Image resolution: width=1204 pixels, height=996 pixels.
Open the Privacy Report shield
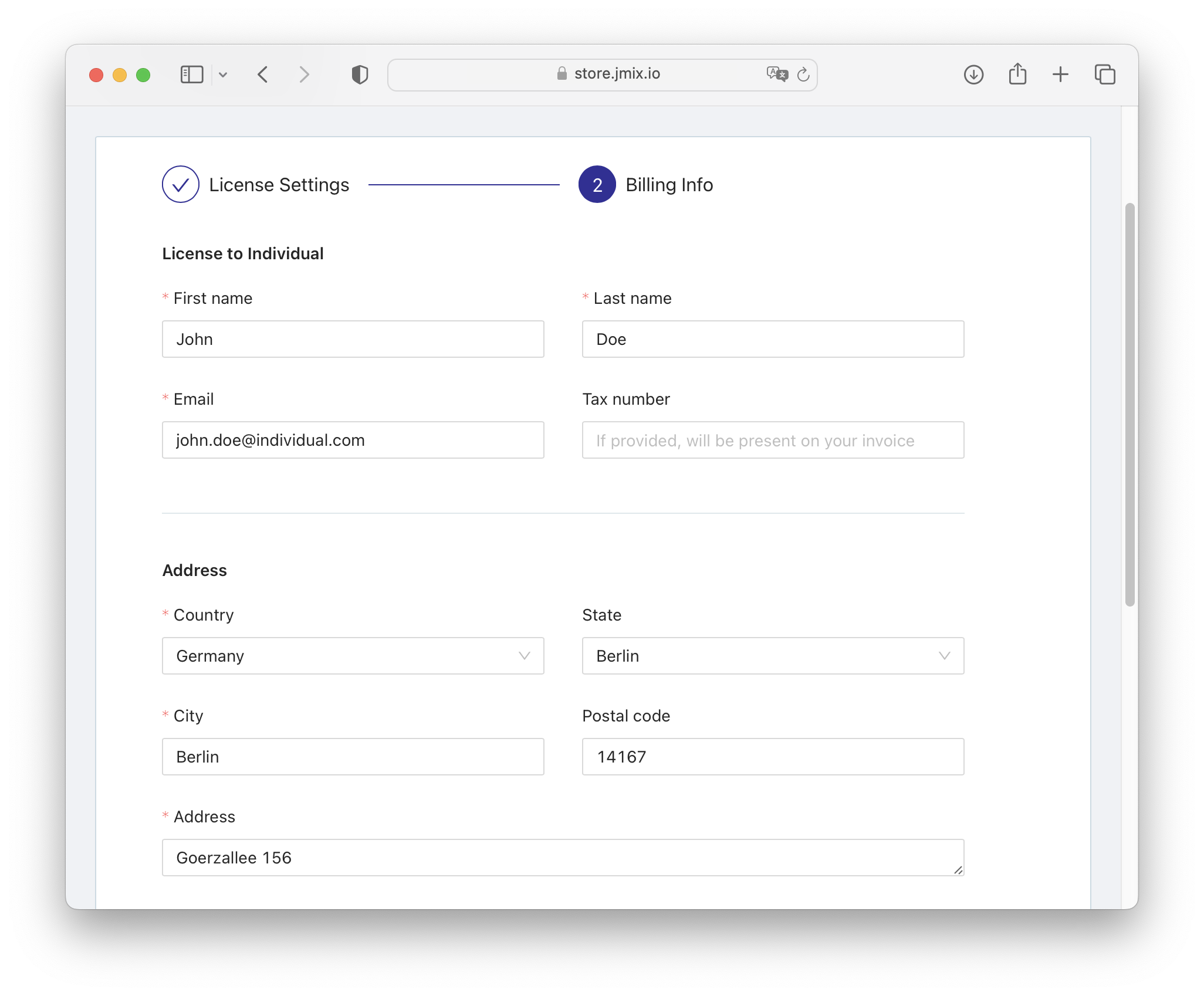359,74
